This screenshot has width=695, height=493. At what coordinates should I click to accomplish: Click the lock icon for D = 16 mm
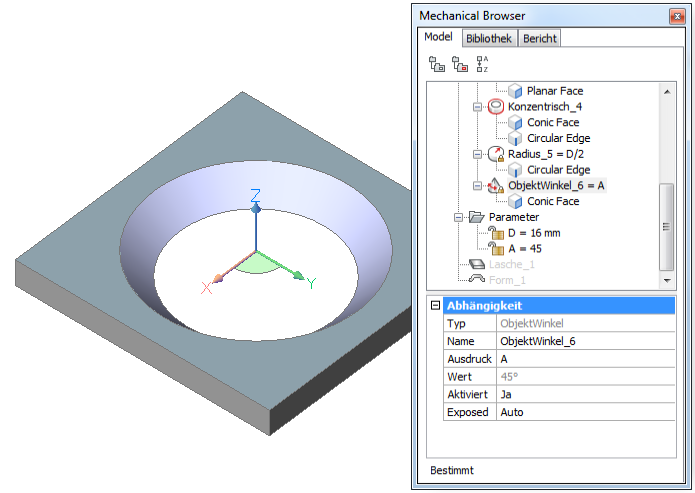click(x=496, y=233)
